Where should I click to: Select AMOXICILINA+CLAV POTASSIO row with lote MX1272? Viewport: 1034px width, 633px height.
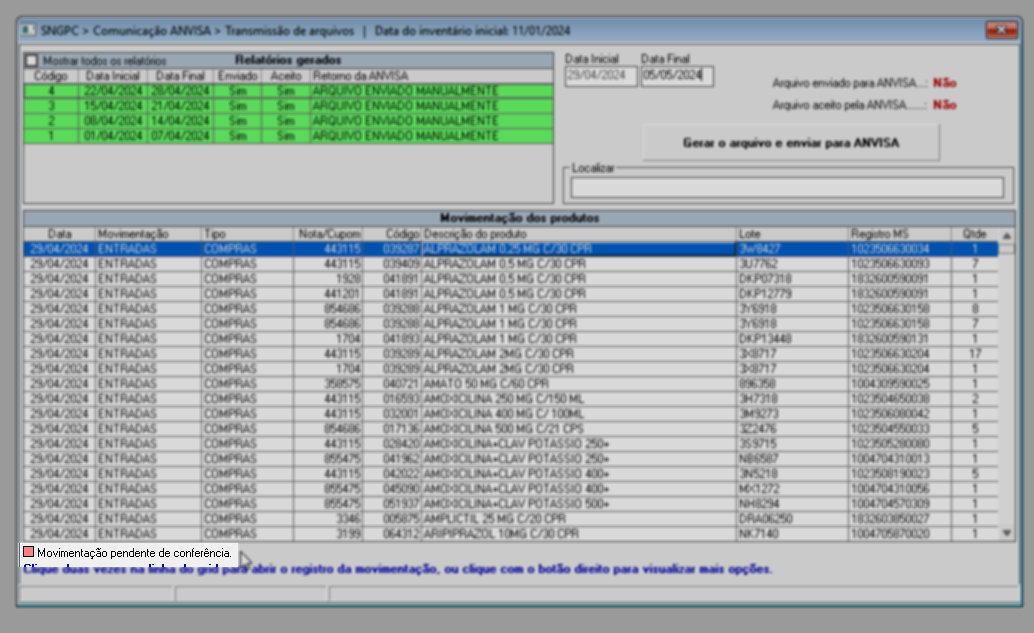(x=511, y=489)
